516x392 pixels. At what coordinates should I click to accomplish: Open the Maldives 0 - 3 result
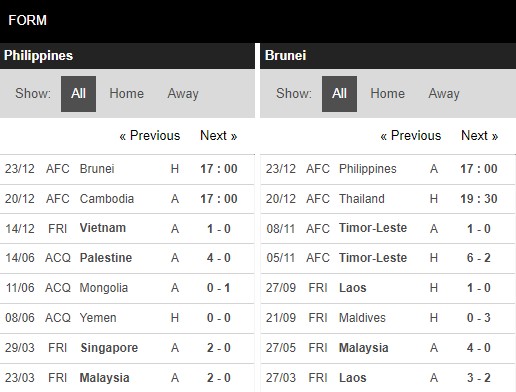point(388,318)
